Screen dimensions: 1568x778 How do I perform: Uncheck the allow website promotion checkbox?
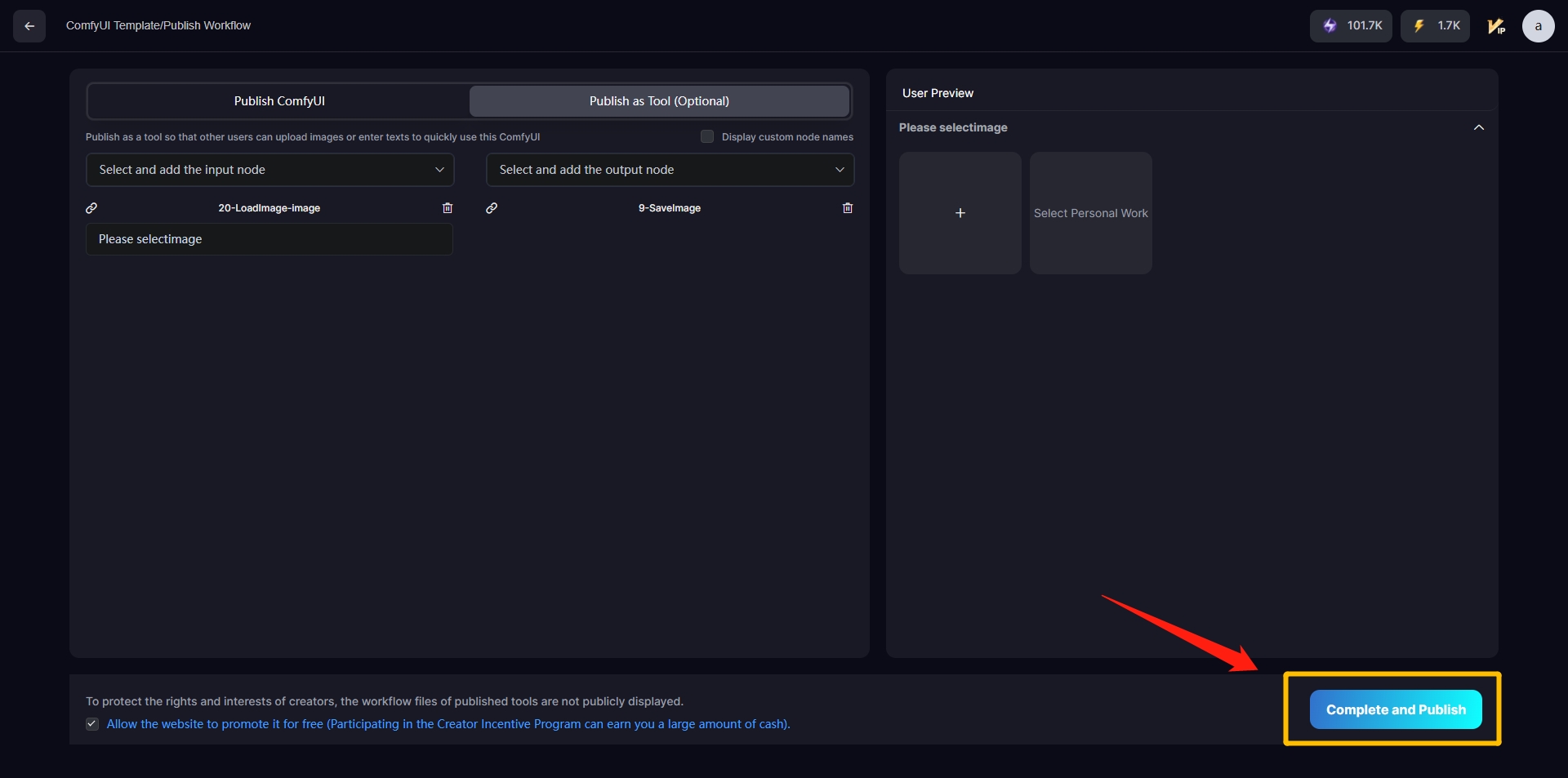92,724
